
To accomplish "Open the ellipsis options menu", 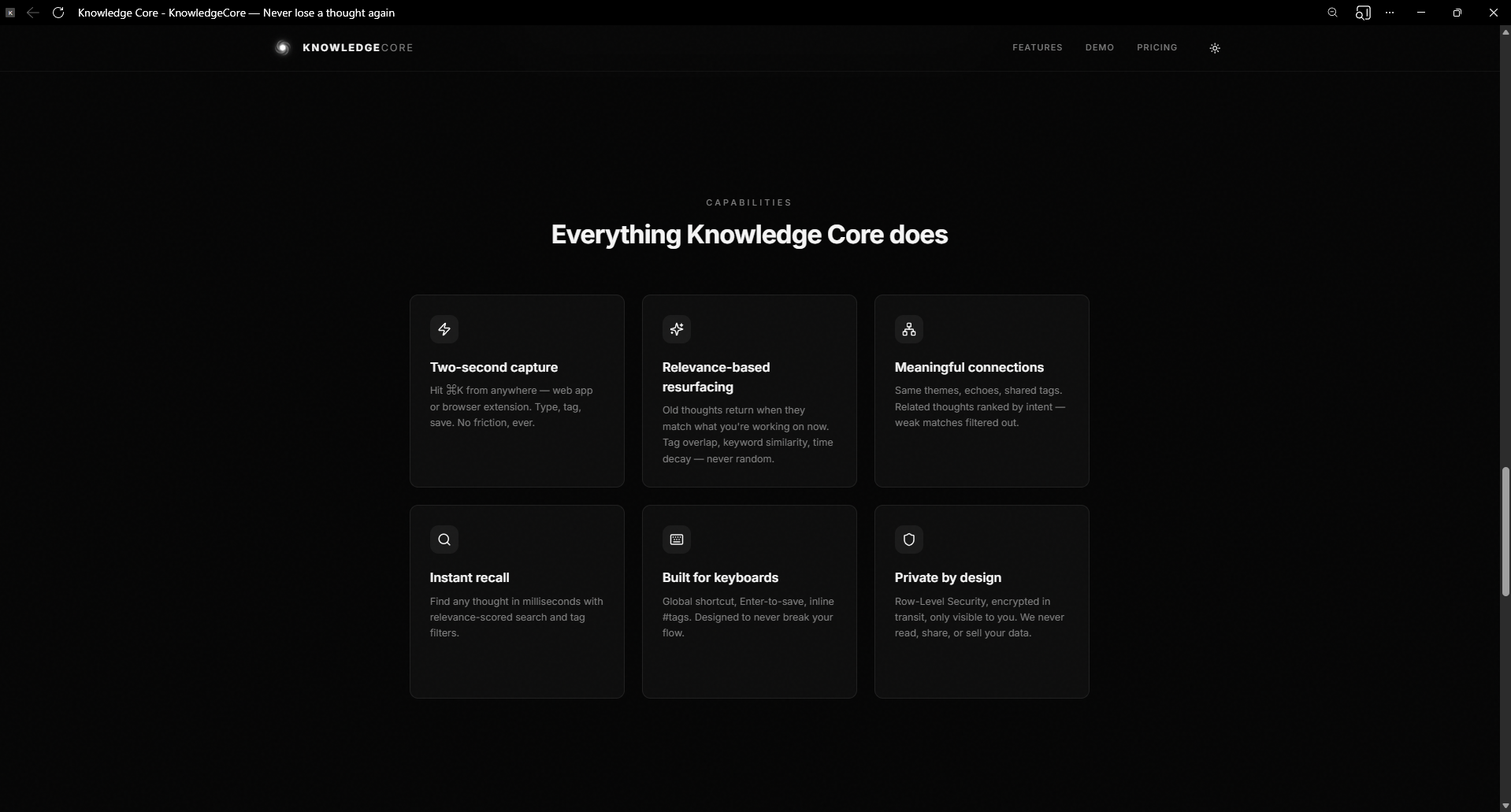I will 1390,13.
